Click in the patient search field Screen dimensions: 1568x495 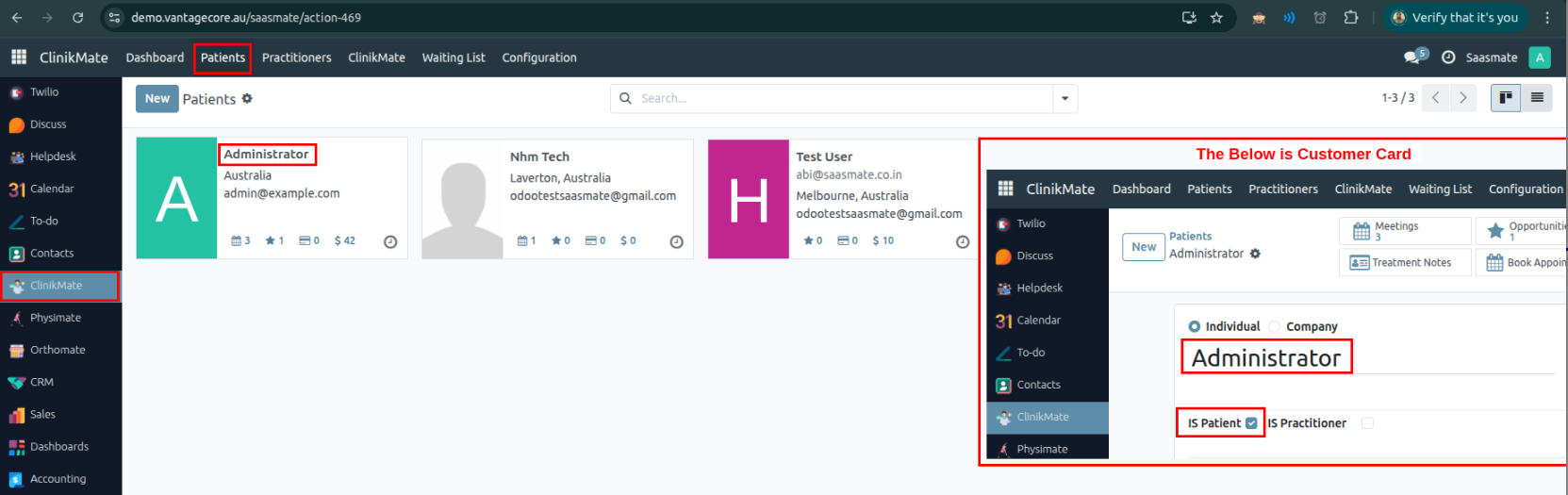click(x=839, y=99)
